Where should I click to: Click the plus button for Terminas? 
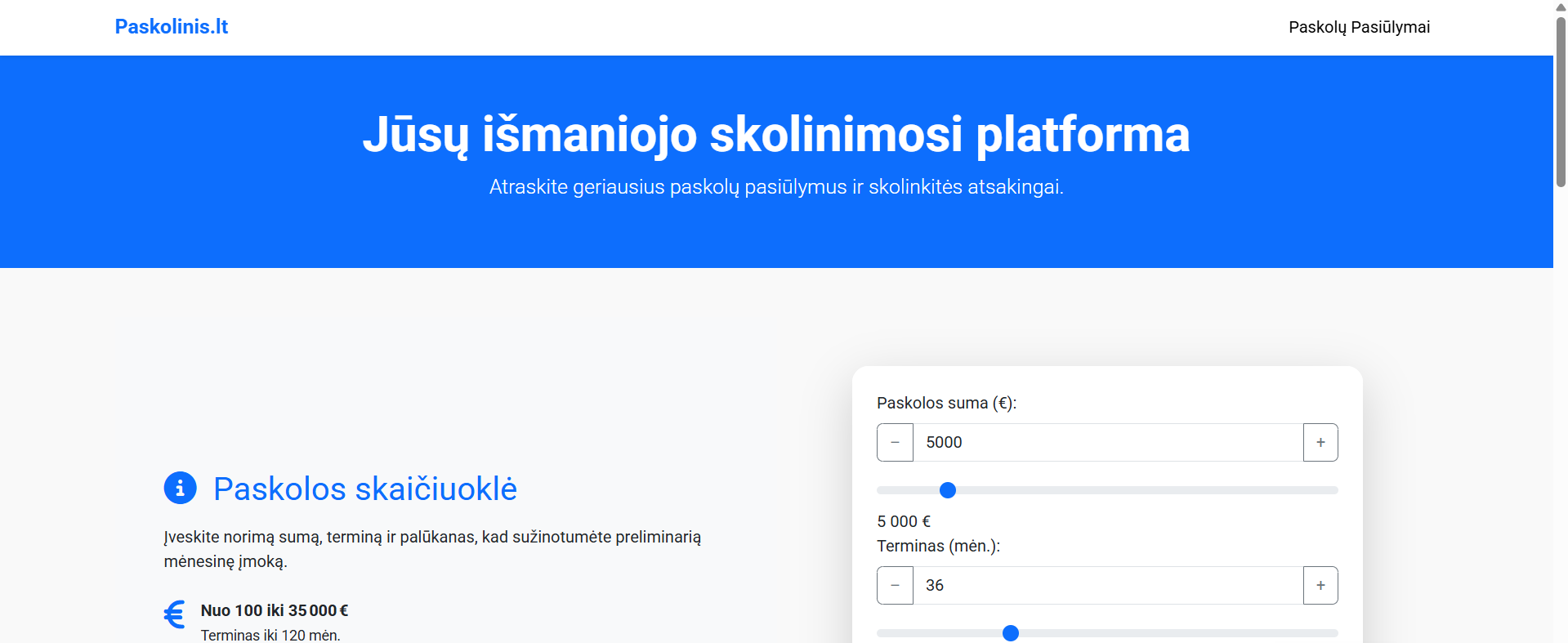[1320, 585]
